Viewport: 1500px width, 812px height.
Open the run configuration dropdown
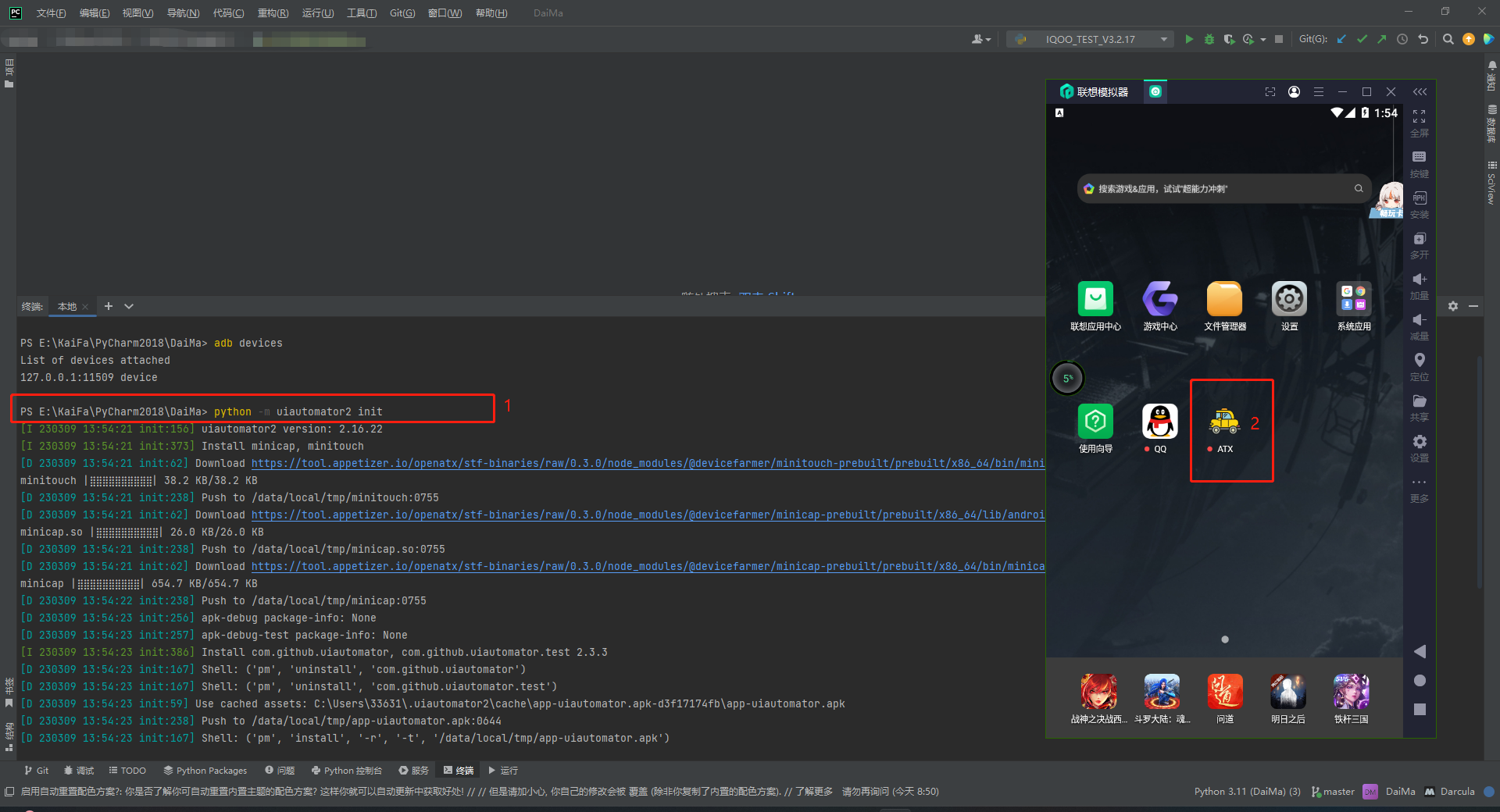pyautogui.click(x=1163, y=39)
